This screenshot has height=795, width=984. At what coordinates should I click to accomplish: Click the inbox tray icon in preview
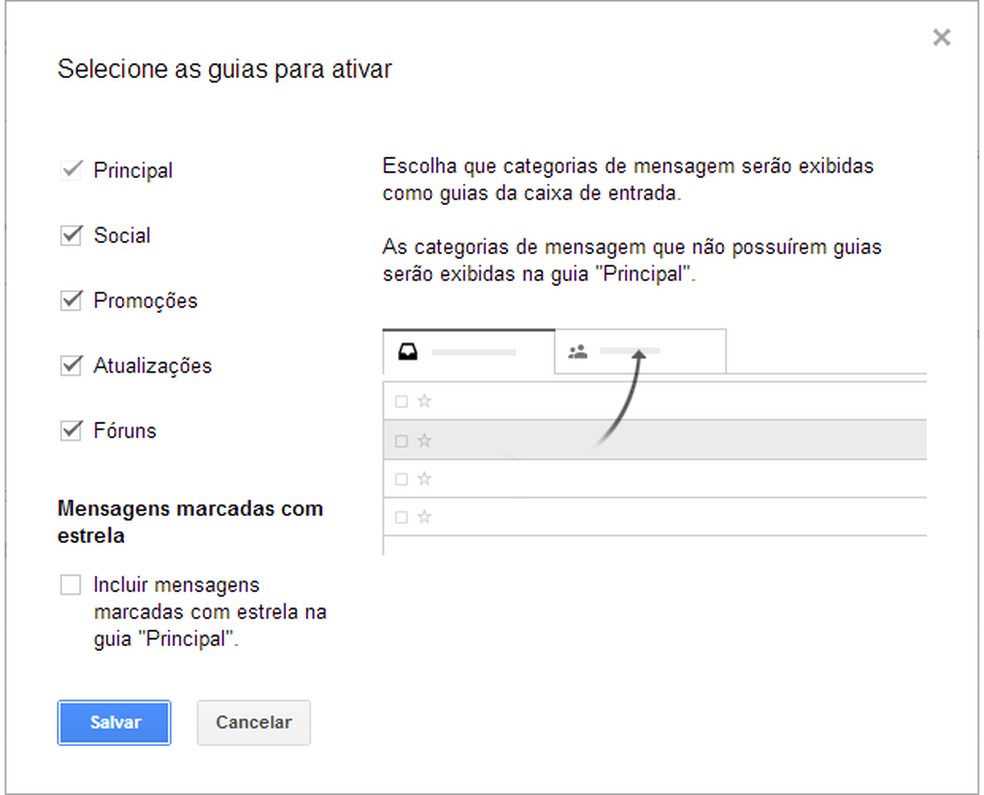pos(408,351)
